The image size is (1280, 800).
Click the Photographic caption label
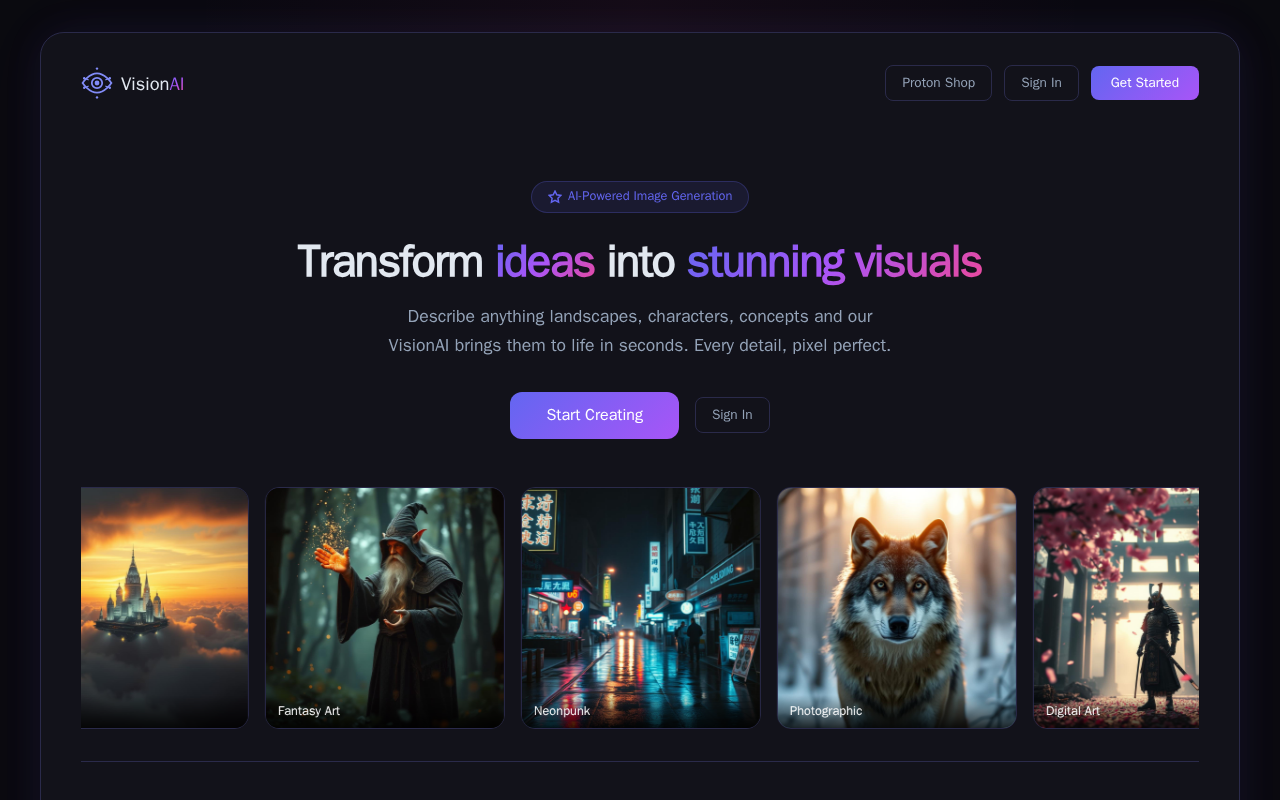pyautogui.click(x=826, y=711)
